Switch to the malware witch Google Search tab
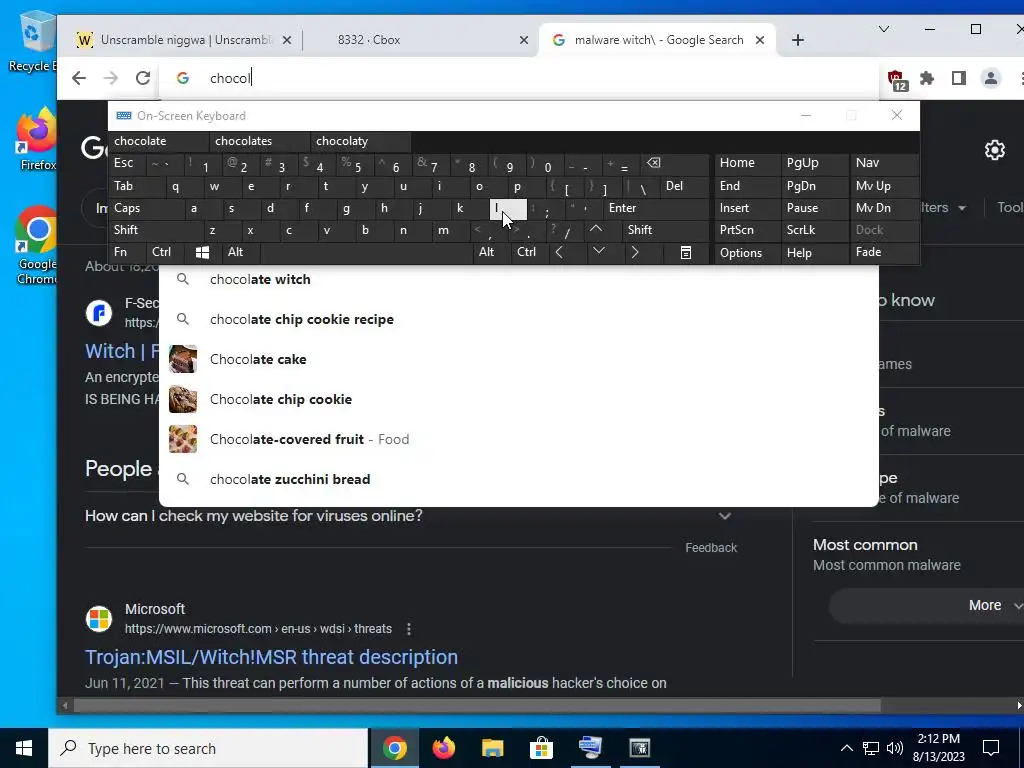This screenshot has width=1024, height=768. (x=658, y=40)
